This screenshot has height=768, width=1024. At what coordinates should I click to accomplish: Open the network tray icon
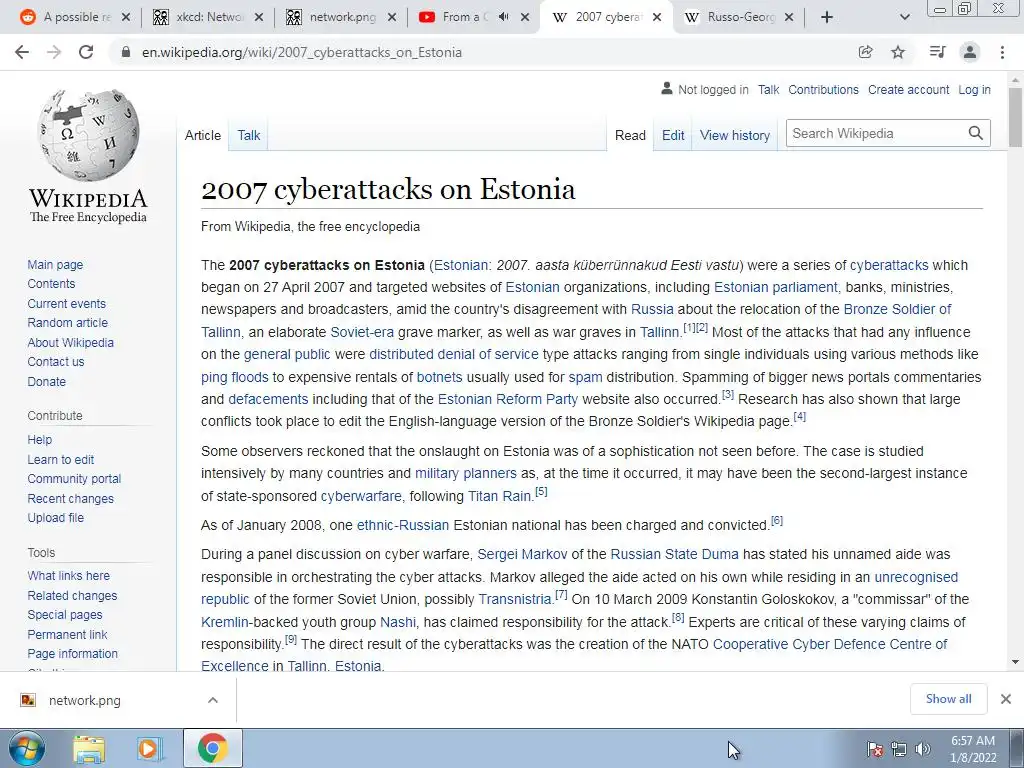[x=899, y=749]
